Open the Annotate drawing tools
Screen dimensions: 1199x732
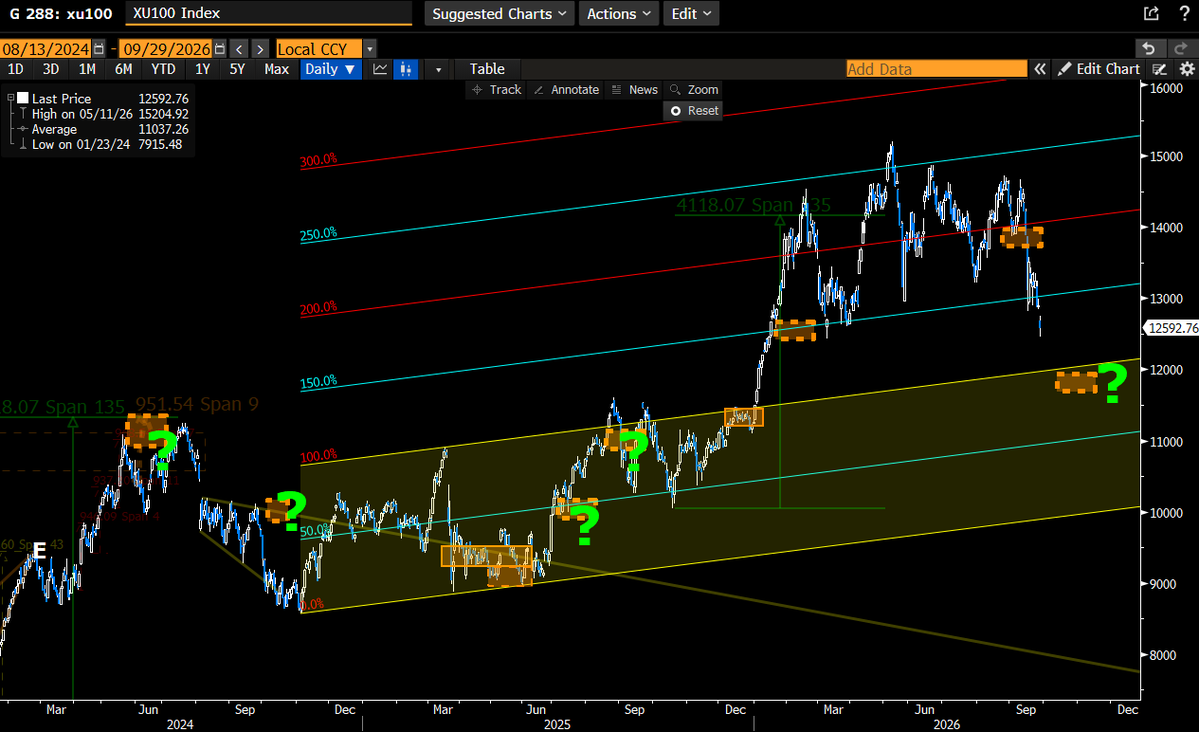[x=567, y=89]
